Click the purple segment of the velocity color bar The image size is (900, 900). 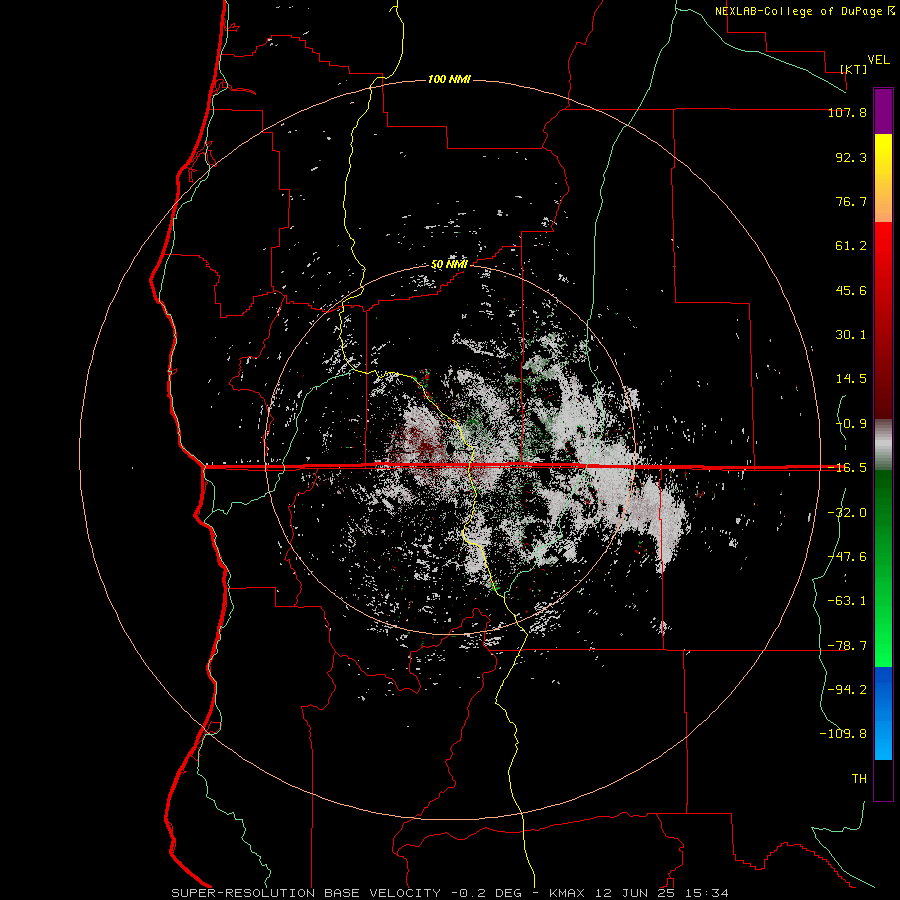[883, 111]
